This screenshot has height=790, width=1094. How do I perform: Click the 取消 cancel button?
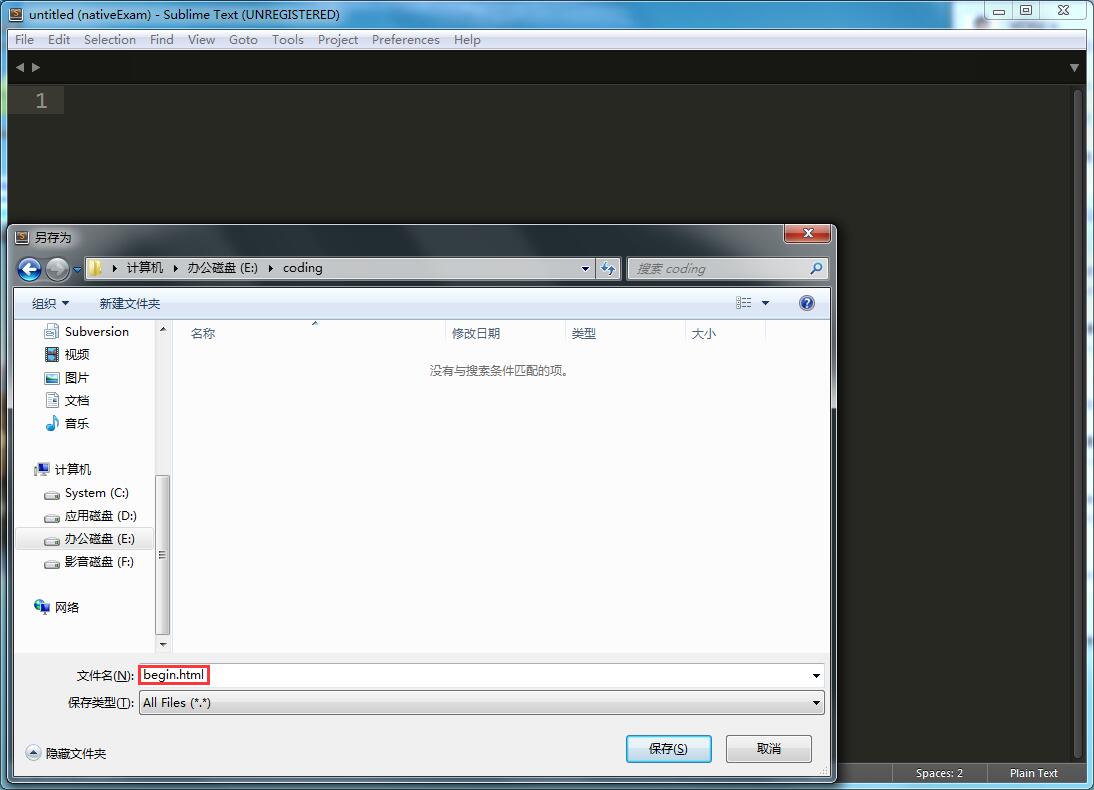[768, 749]
